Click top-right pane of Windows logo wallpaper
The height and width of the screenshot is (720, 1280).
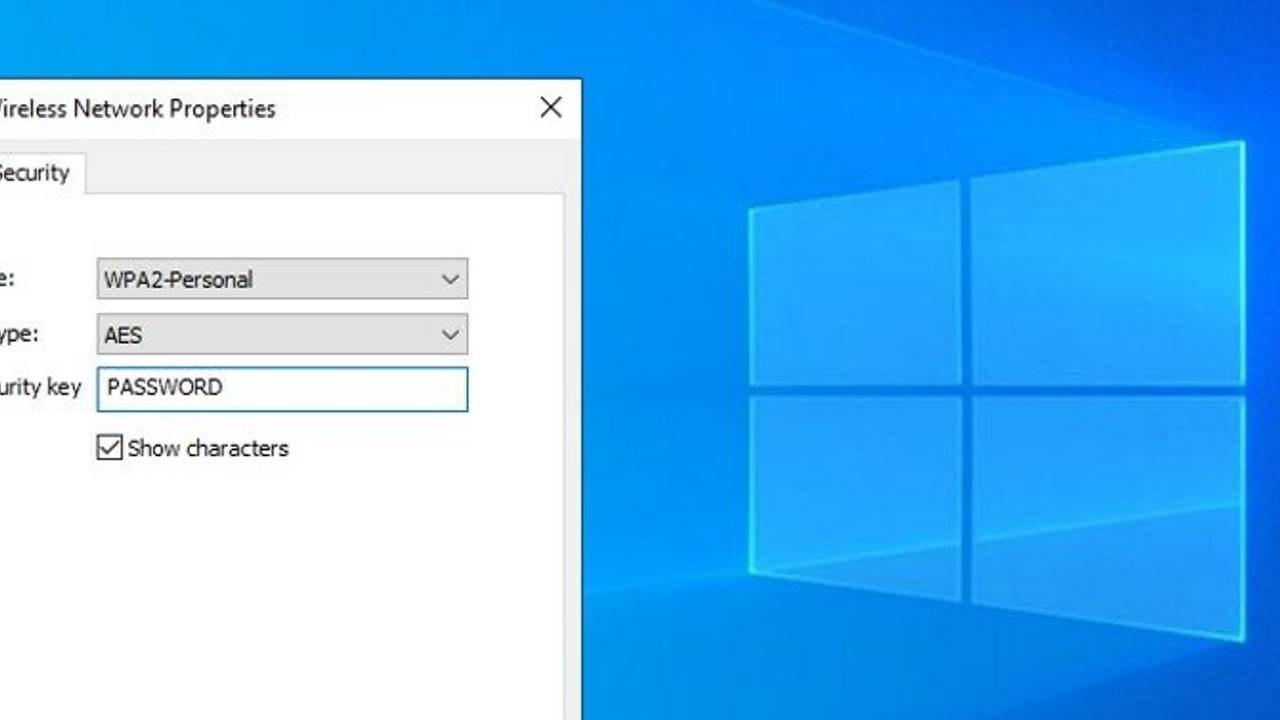[x=1107, y=267]
